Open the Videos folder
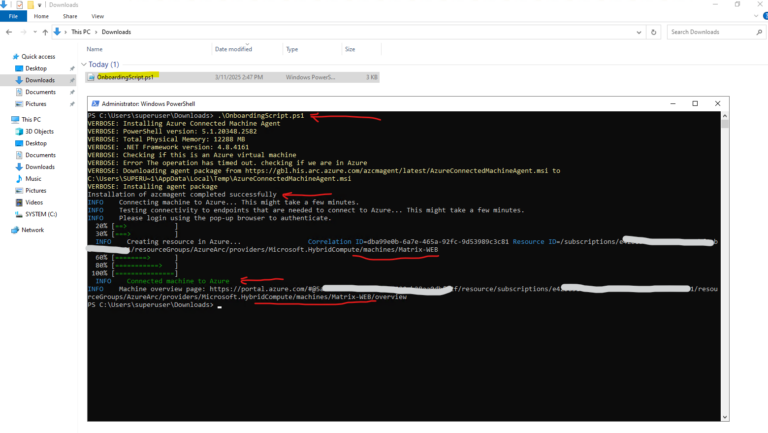Image resolution: width=768 pixels, height=433 pixels. pyautogui.click(x=34, y=202)
